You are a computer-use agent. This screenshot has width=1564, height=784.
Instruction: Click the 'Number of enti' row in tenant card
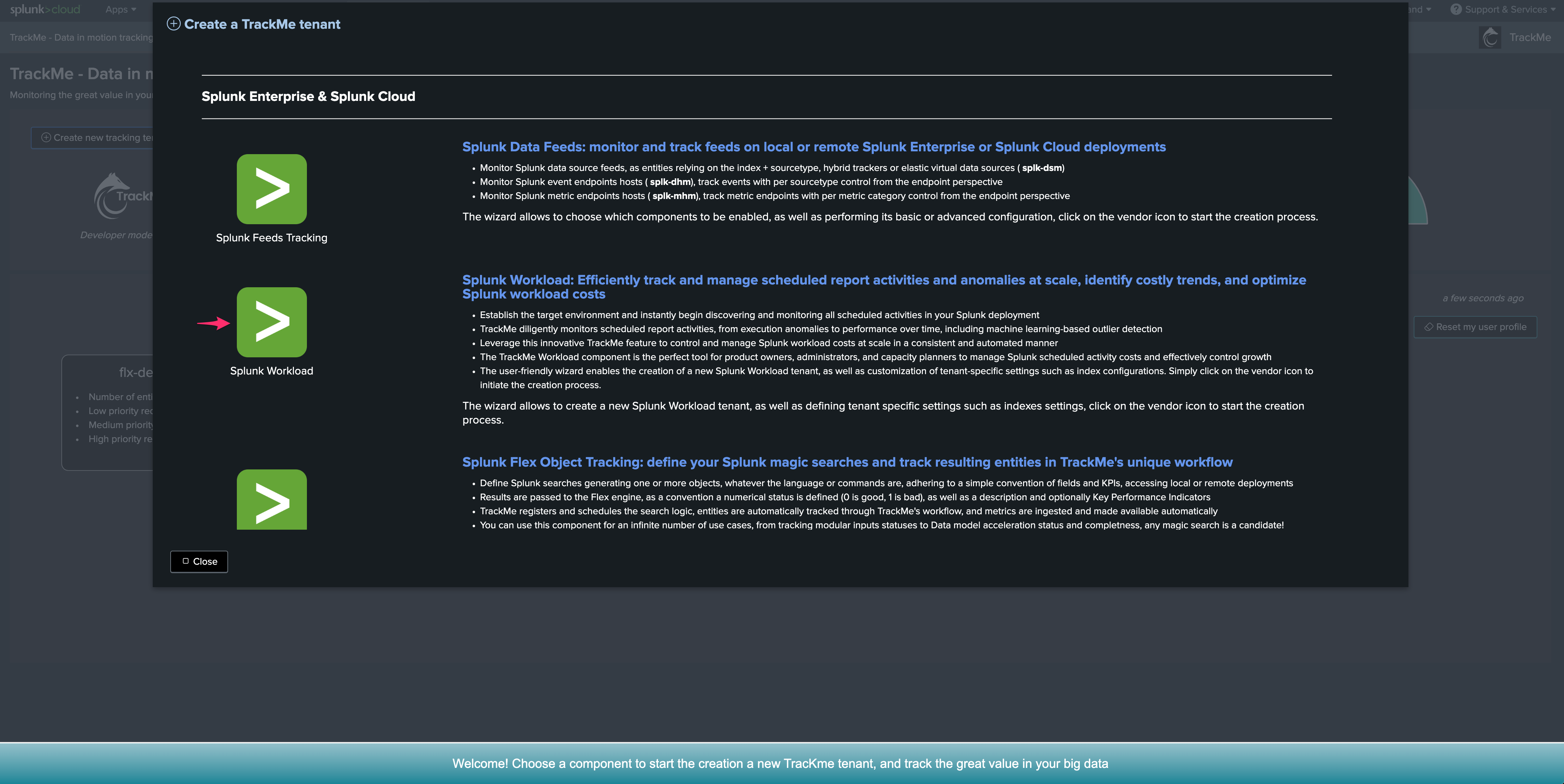[x=120, y=397]
